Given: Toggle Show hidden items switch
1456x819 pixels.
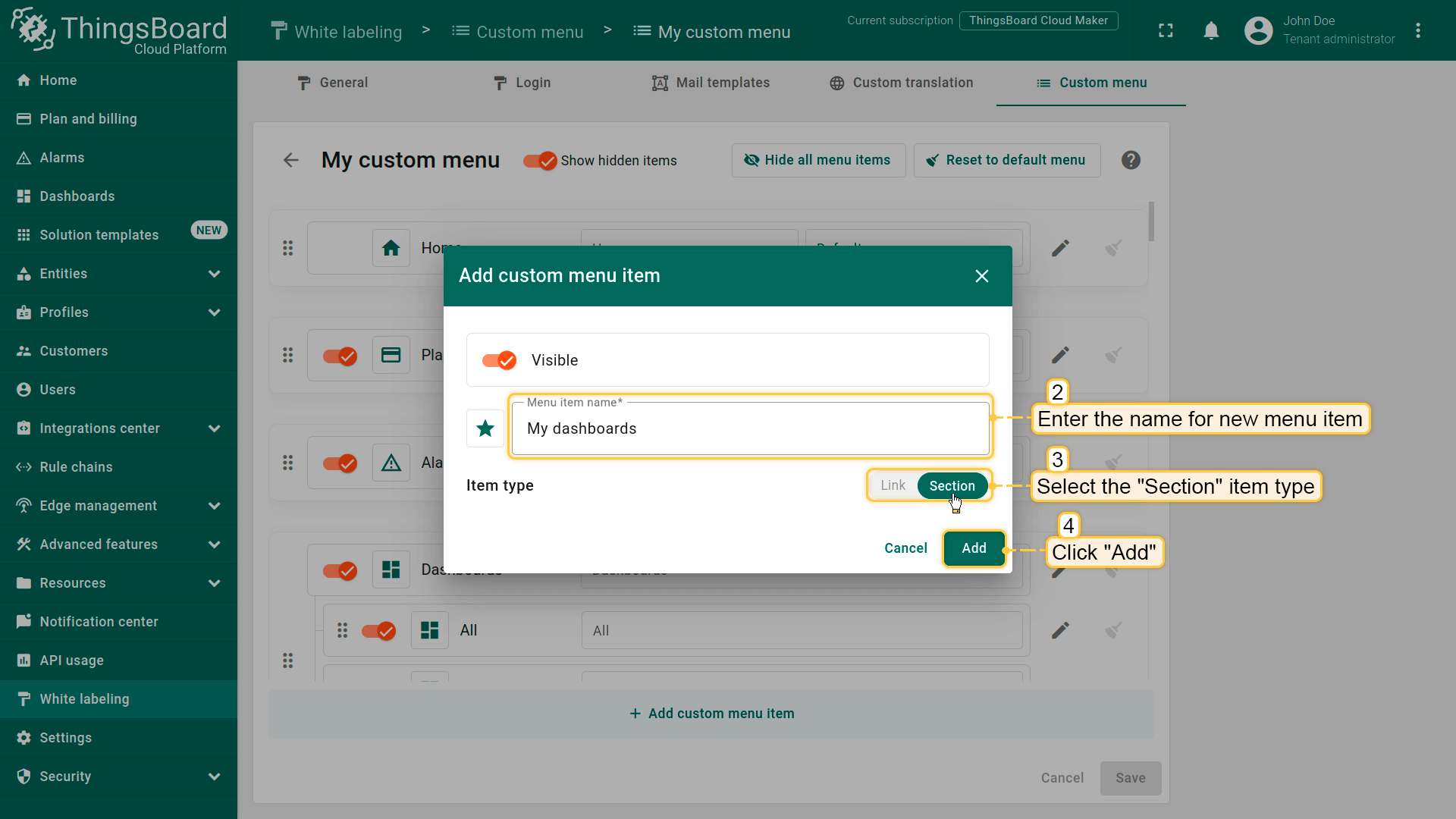Looking at the screenshot, I should 540,161.
